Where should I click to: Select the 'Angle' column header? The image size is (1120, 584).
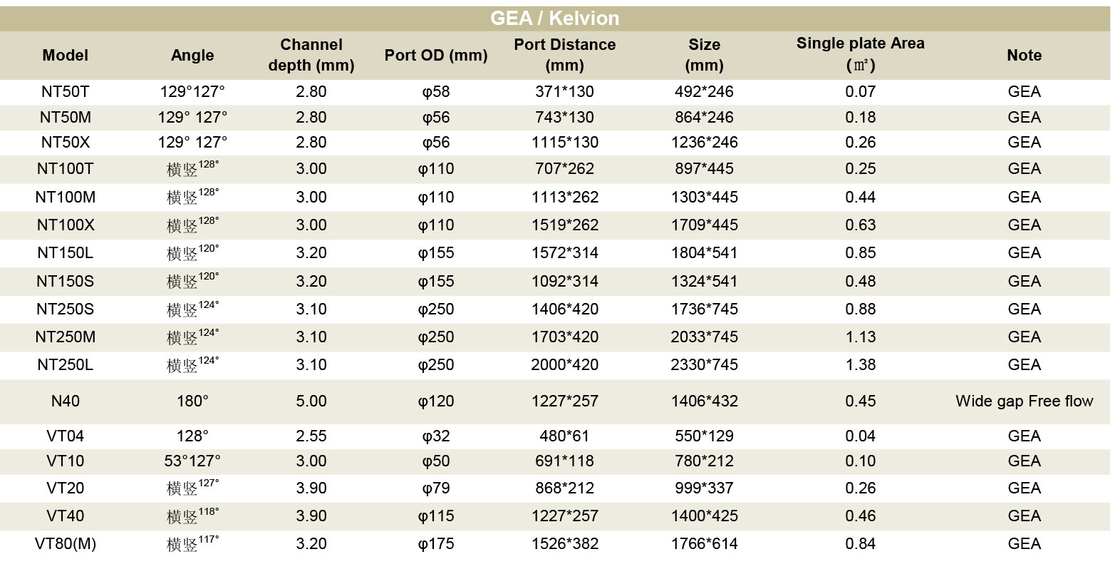tap(192, 55)
